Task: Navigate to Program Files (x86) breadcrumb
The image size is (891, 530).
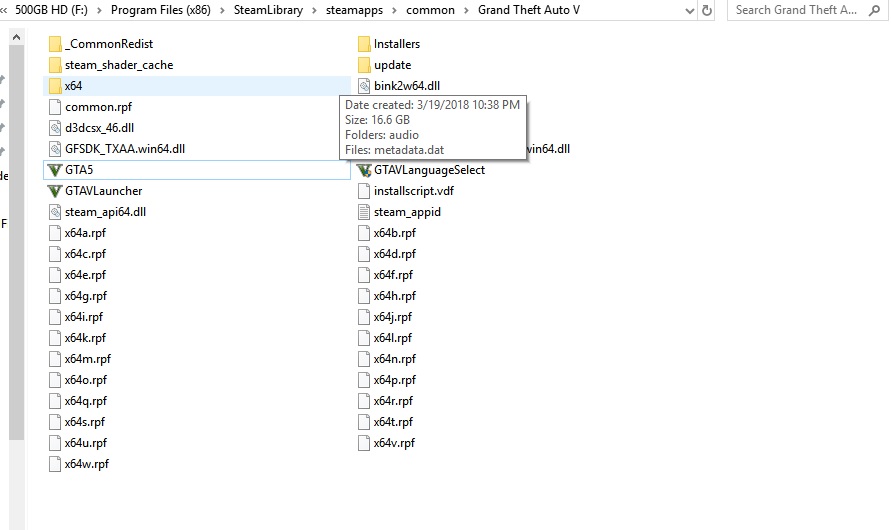Action: [161, 10]
